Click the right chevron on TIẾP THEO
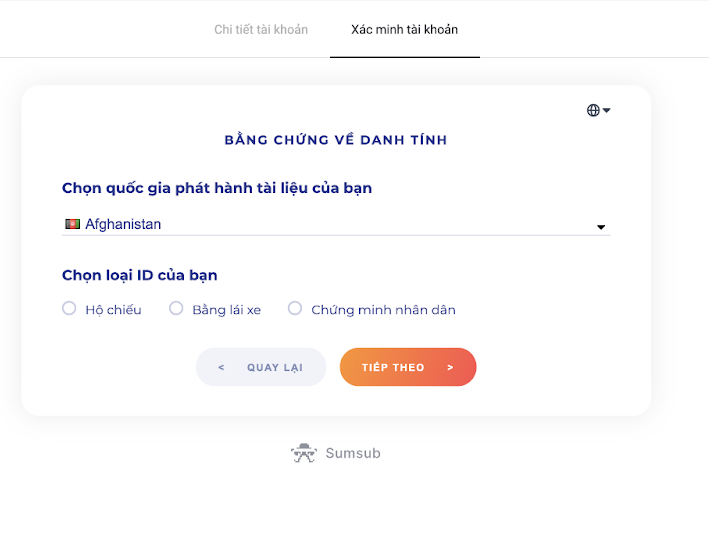The image size is (709, 539). [x=450, y=368]
